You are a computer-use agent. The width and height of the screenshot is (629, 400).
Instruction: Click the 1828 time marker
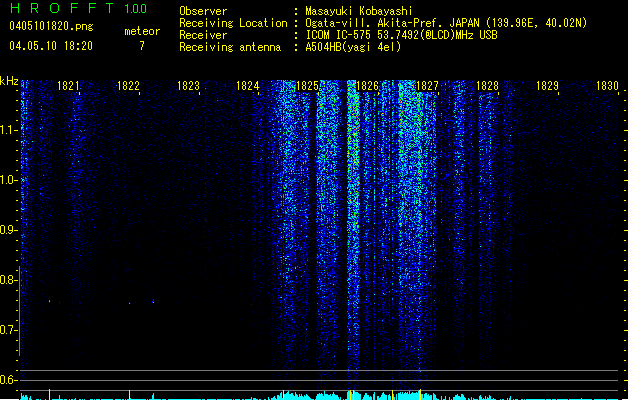tap(487, 86)
